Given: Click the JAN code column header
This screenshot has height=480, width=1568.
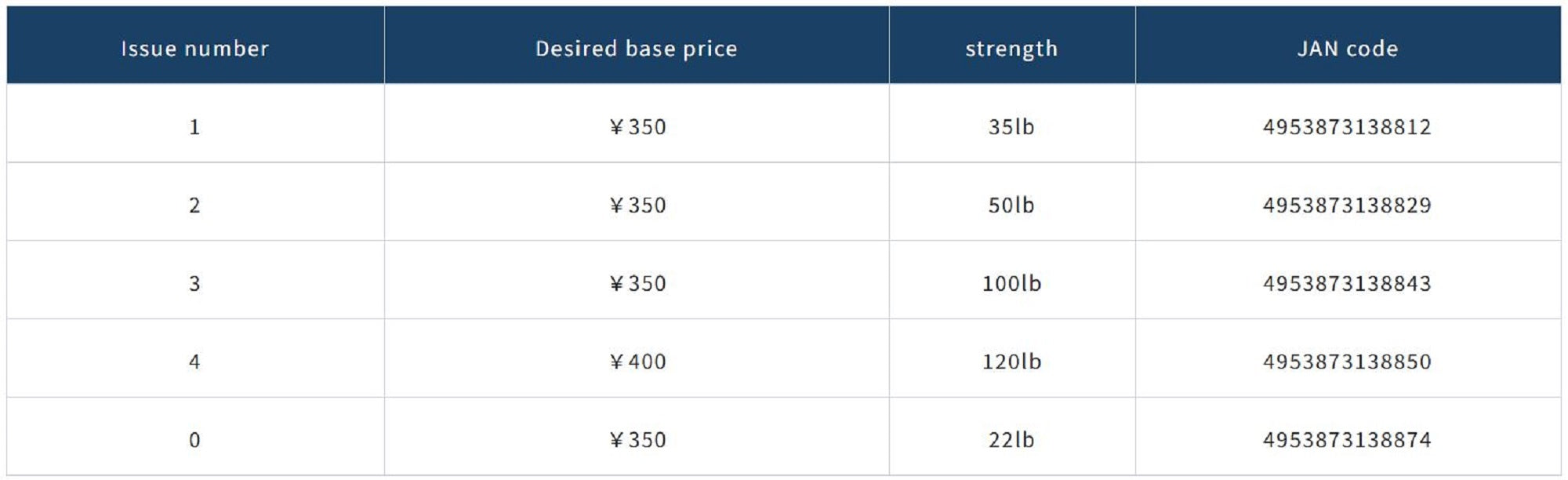Looking at the screenshot, I should (x=1347, y=49).
